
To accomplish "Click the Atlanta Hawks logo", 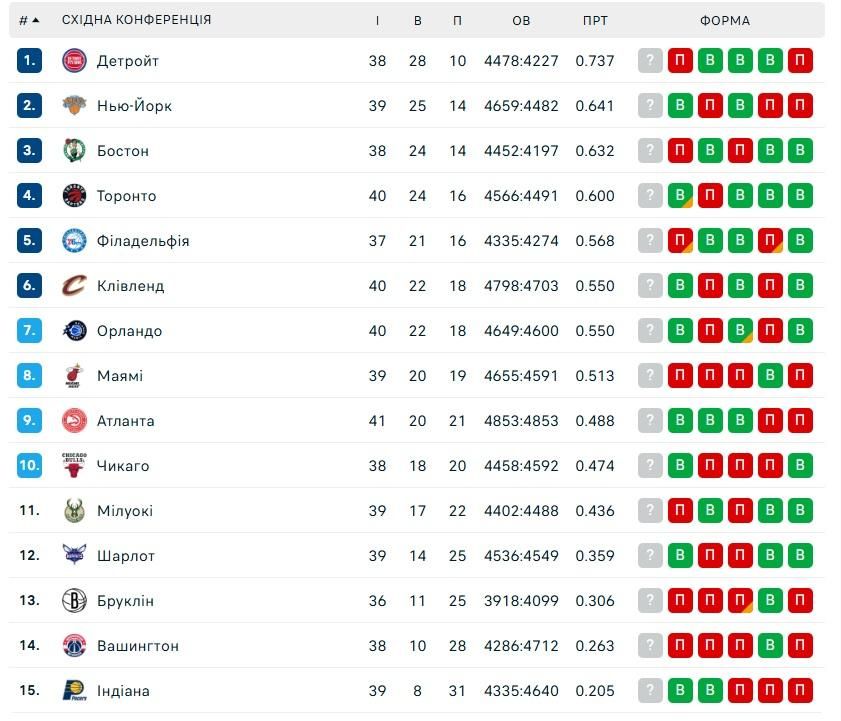I will click(75, 421).
